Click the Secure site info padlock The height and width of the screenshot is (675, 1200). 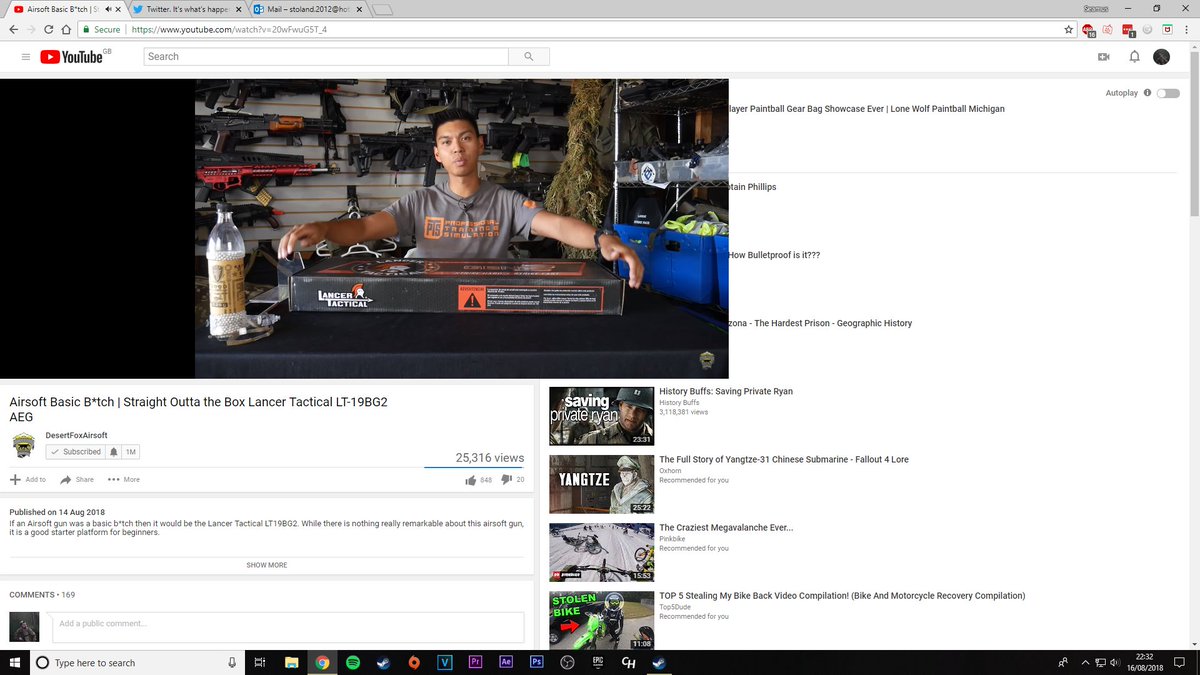(x=87, y=29)
